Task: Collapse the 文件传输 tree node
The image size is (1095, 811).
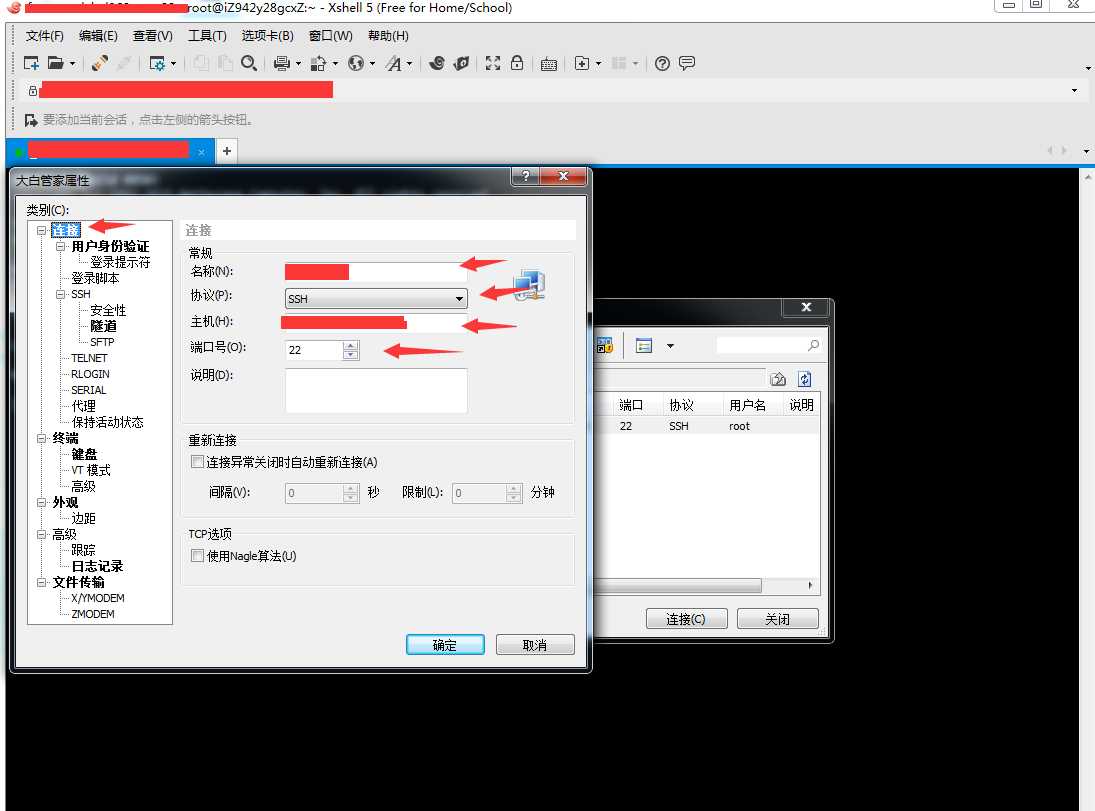Action: coord(42,582)
